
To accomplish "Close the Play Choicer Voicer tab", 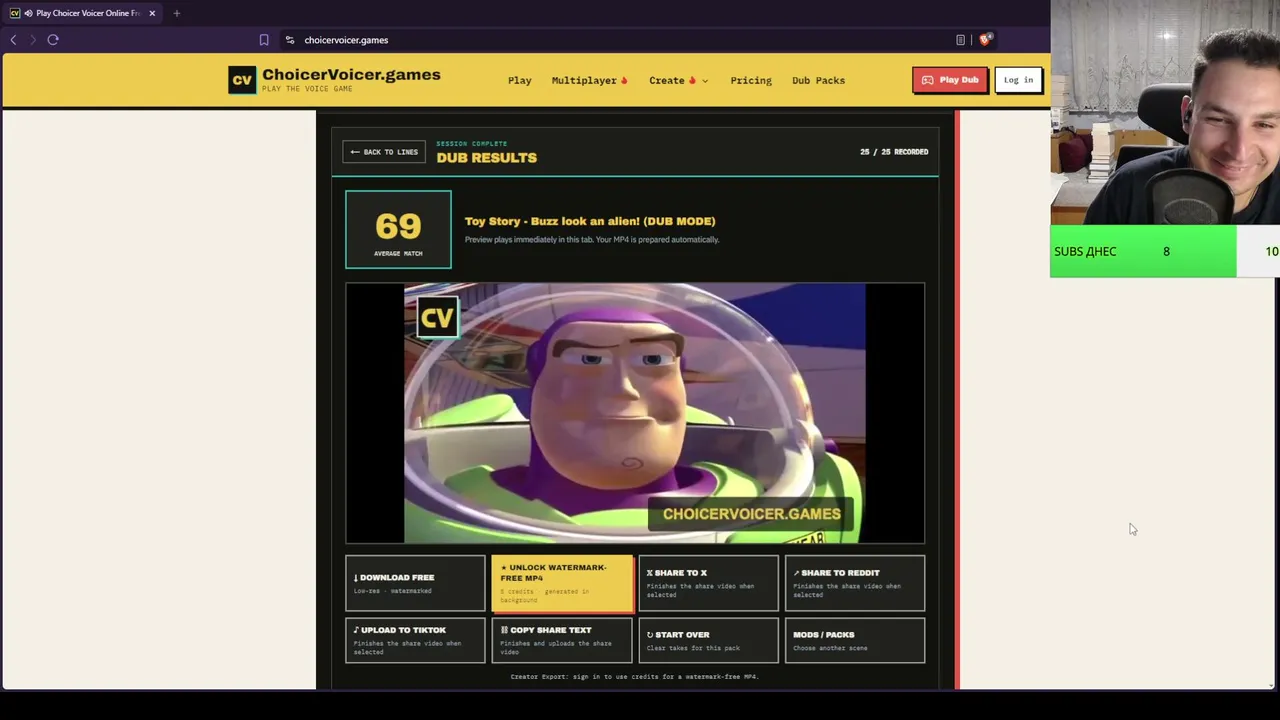I will pos(152,13).
